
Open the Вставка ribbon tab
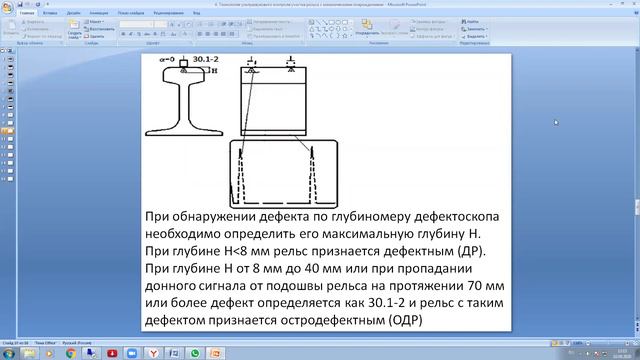pos(50,13)
